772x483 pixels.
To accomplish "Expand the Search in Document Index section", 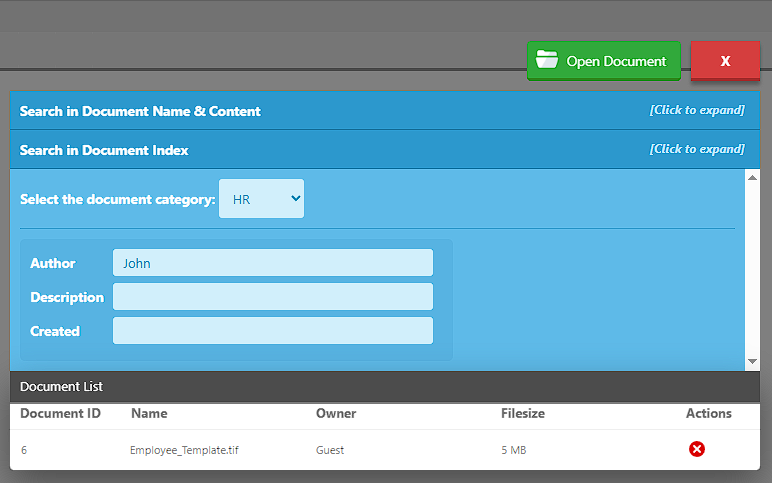I will click(x=104, y=150).
